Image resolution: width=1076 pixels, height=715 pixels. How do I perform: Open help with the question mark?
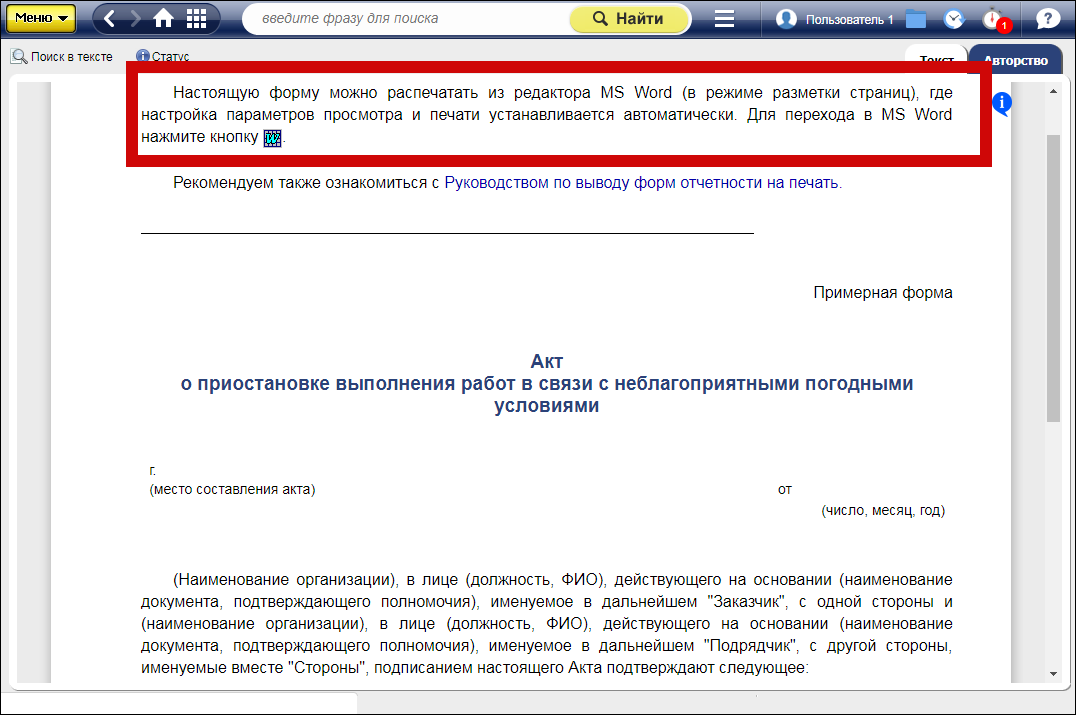click(x=1047, y=19)
